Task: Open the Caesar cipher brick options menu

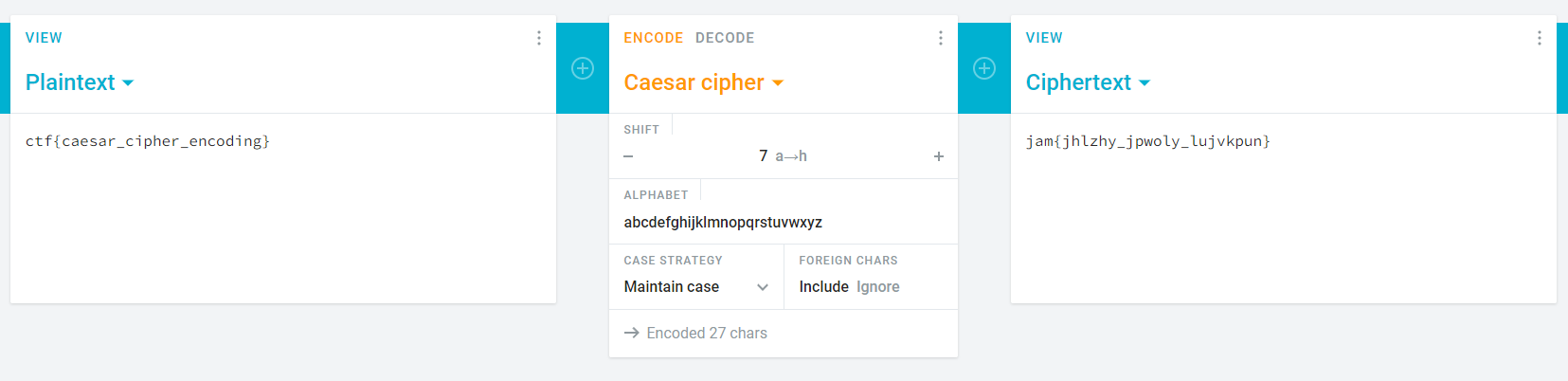Action: pos(940,38)
